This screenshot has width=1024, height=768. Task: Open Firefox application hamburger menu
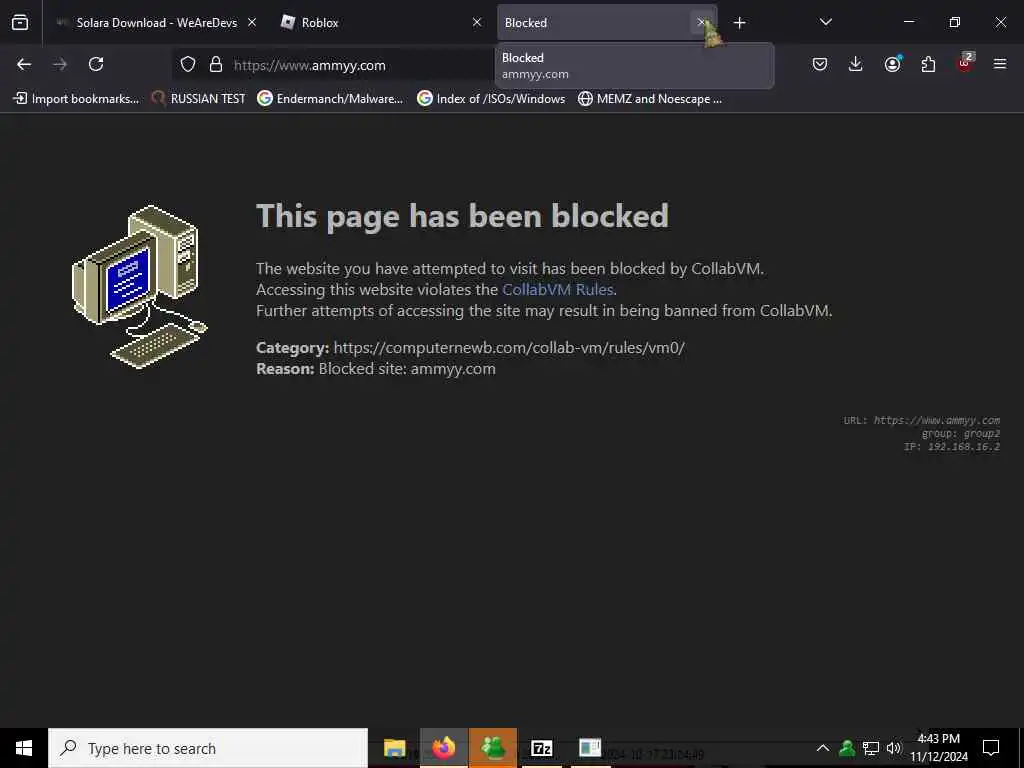(1000, 64)
